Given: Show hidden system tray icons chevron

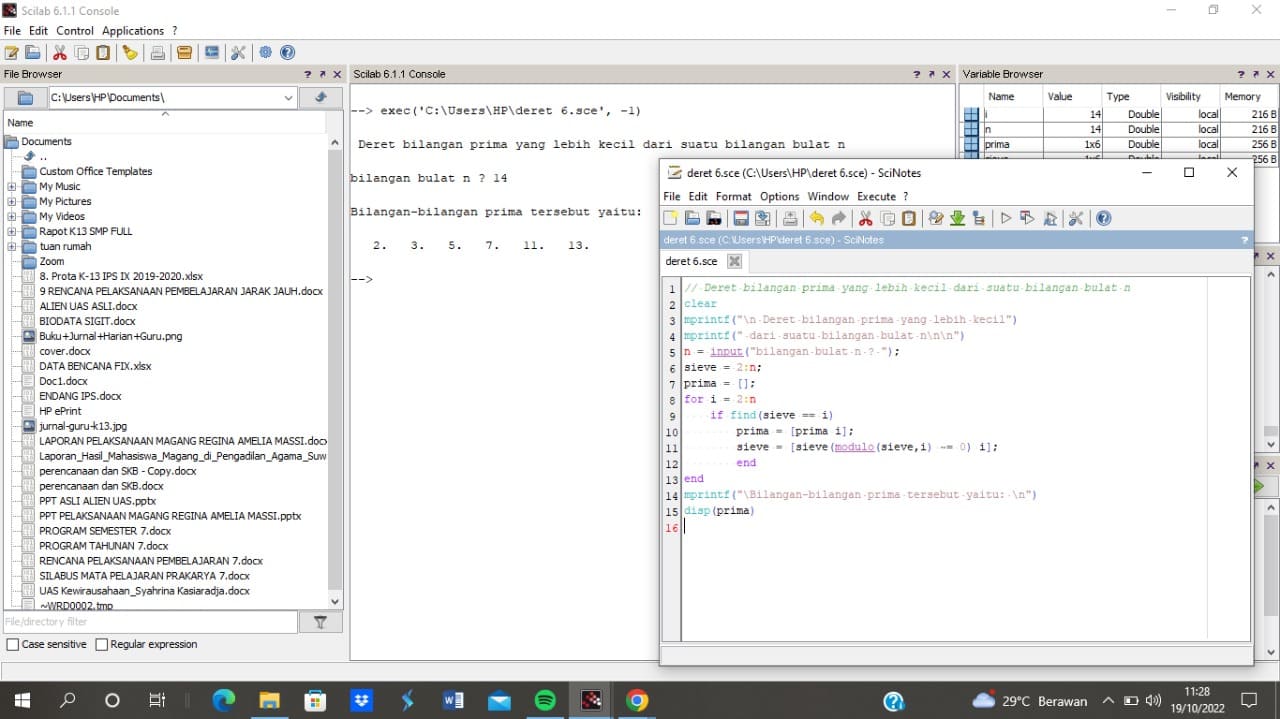Looking at the screenshot, I should 1108,700.
